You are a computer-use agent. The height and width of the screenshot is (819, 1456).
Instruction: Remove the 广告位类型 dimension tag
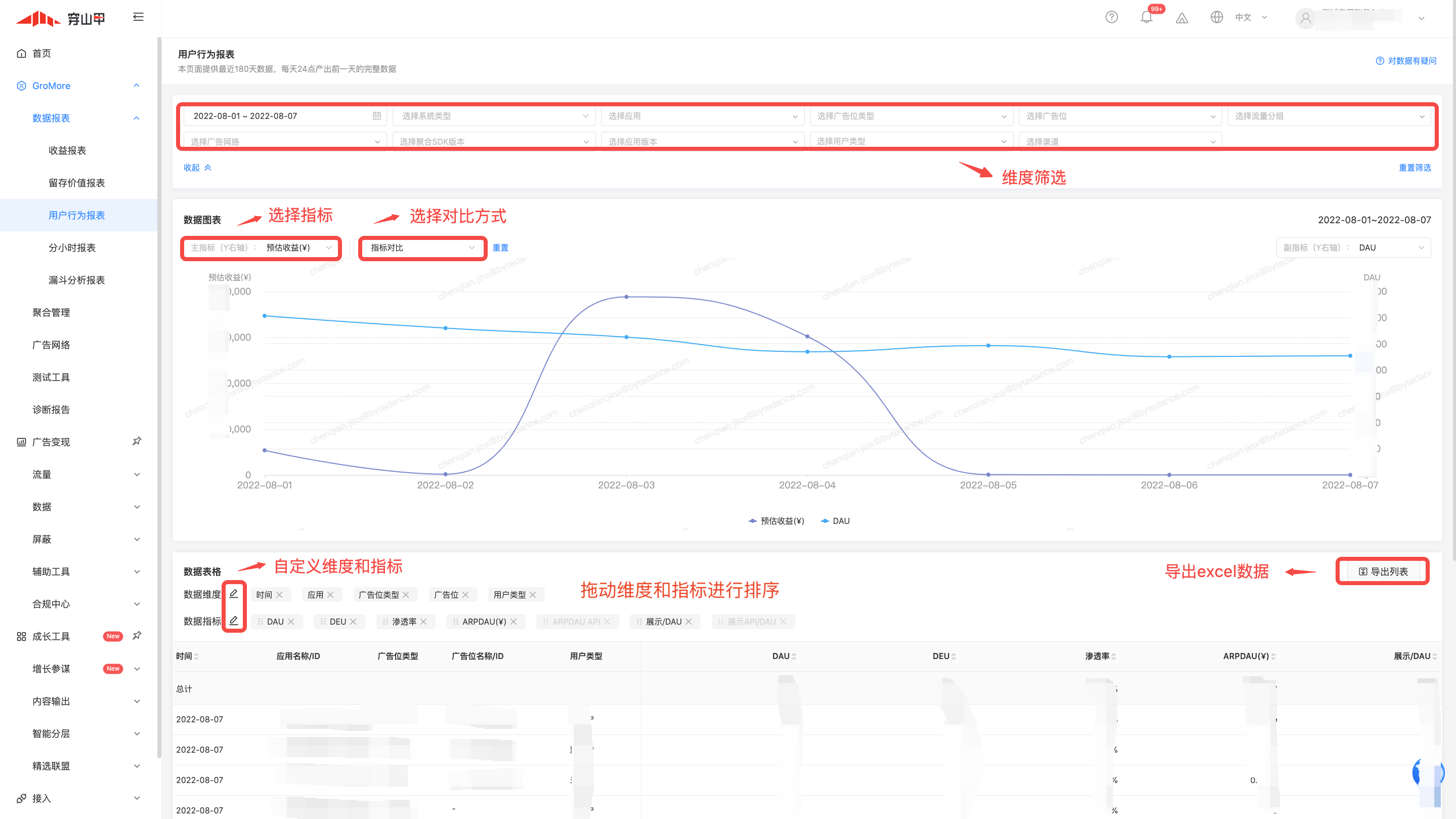coord(406,594)
